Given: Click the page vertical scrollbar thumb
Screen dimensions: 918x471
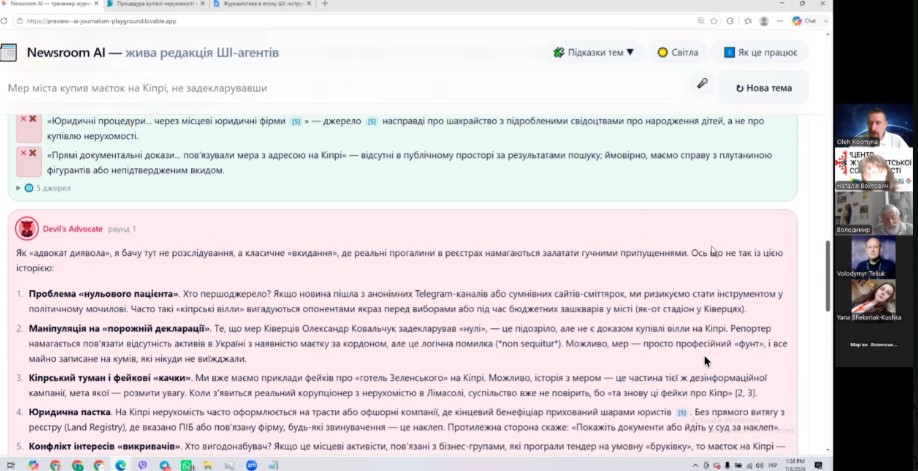Looking at the screenshot, I should (x=827, y=275).
